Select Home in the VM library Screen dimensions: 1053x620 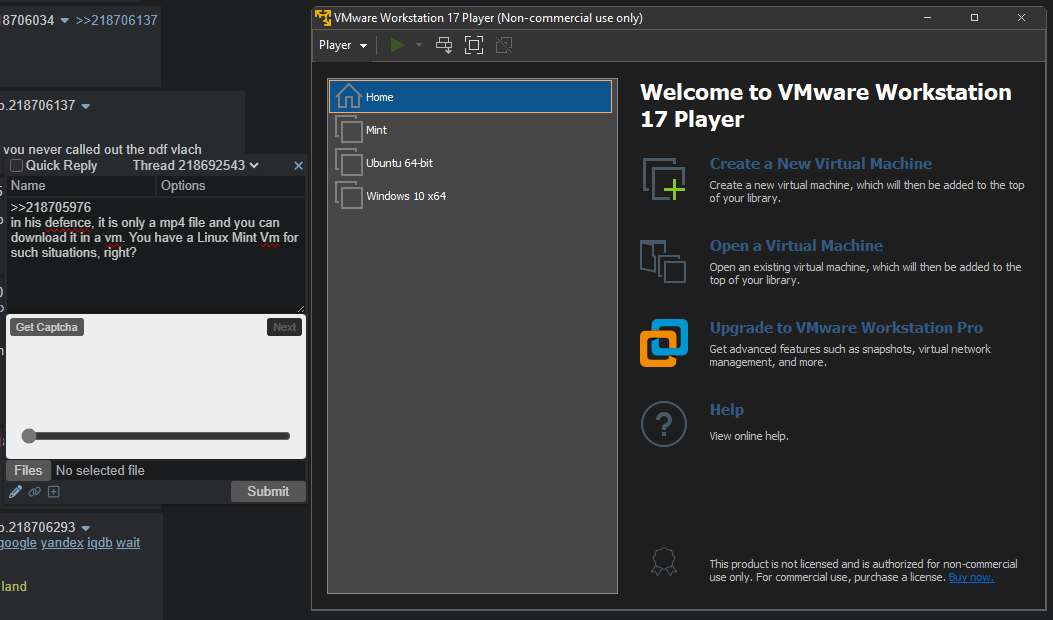coord(470,97)
